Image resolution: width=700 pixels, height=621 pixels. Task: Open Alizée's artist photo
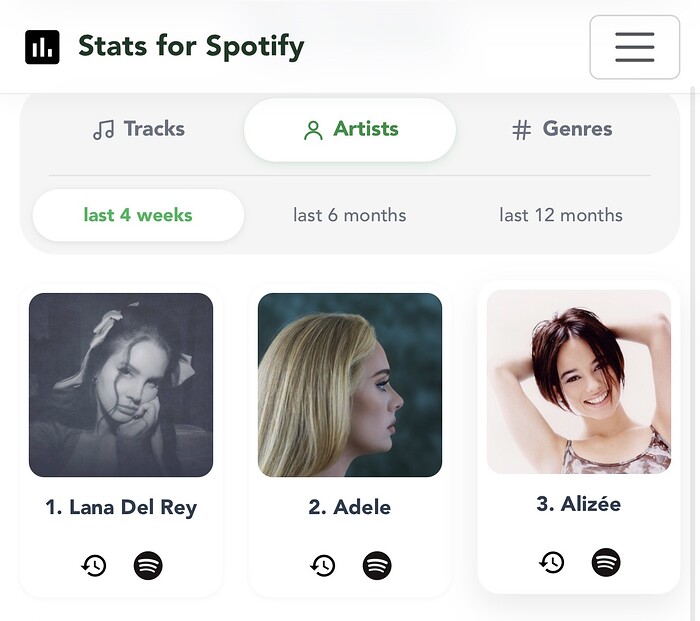click(x=579, y=382)
